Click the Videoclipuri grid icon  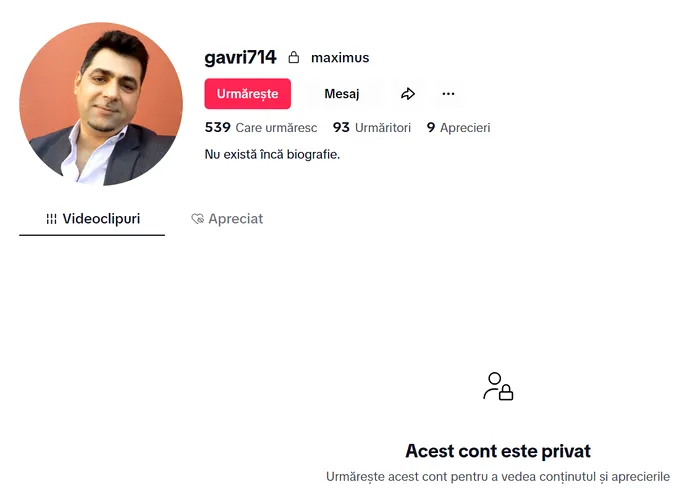[51, 219]
